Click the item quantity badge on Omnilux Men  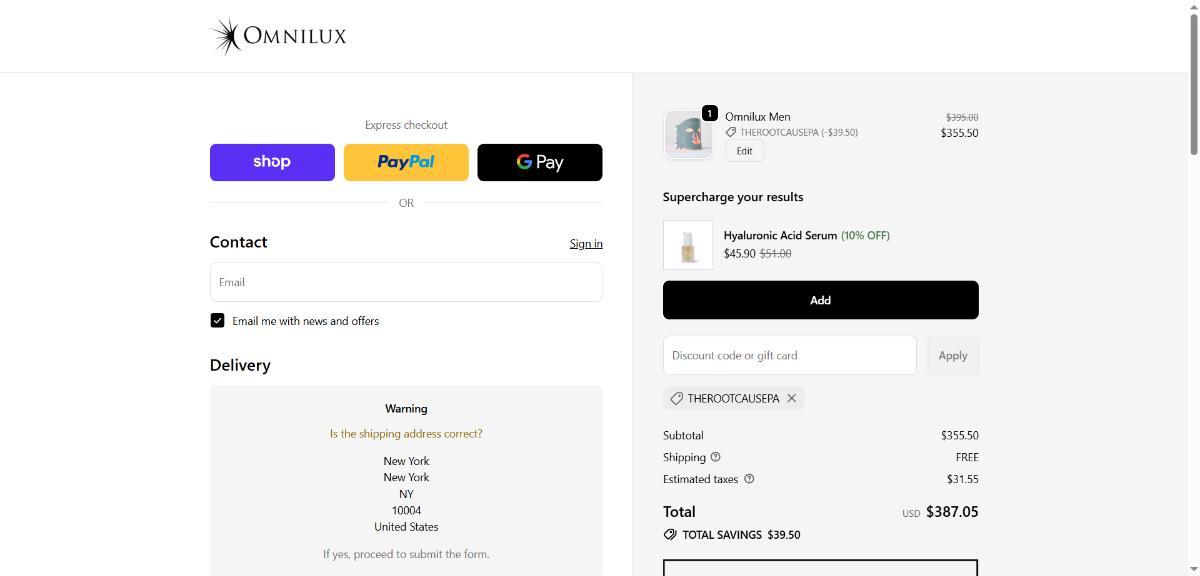coord(709,113)
